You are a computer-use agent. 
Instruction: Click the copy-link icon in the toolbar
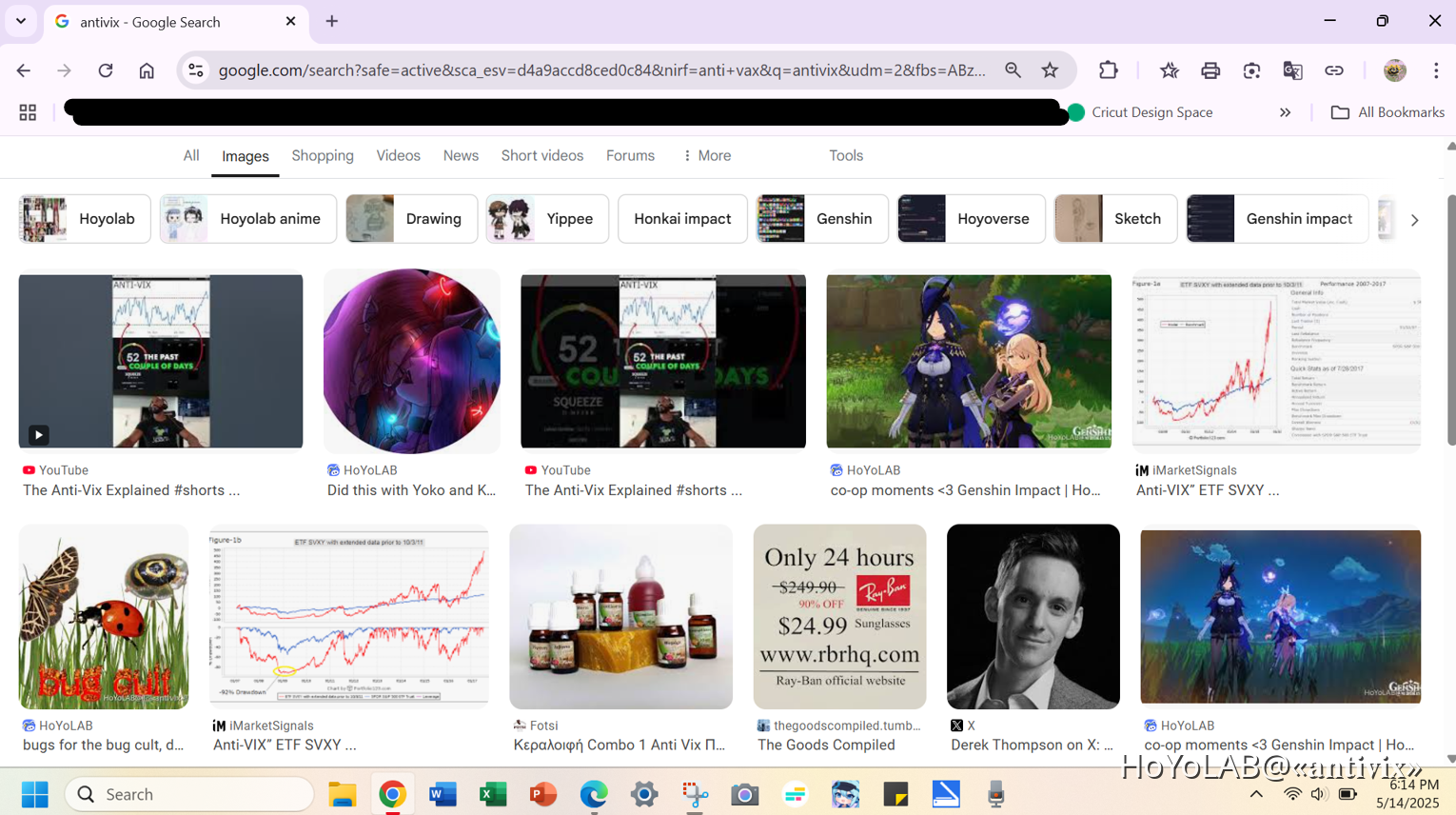[1334, 70]
